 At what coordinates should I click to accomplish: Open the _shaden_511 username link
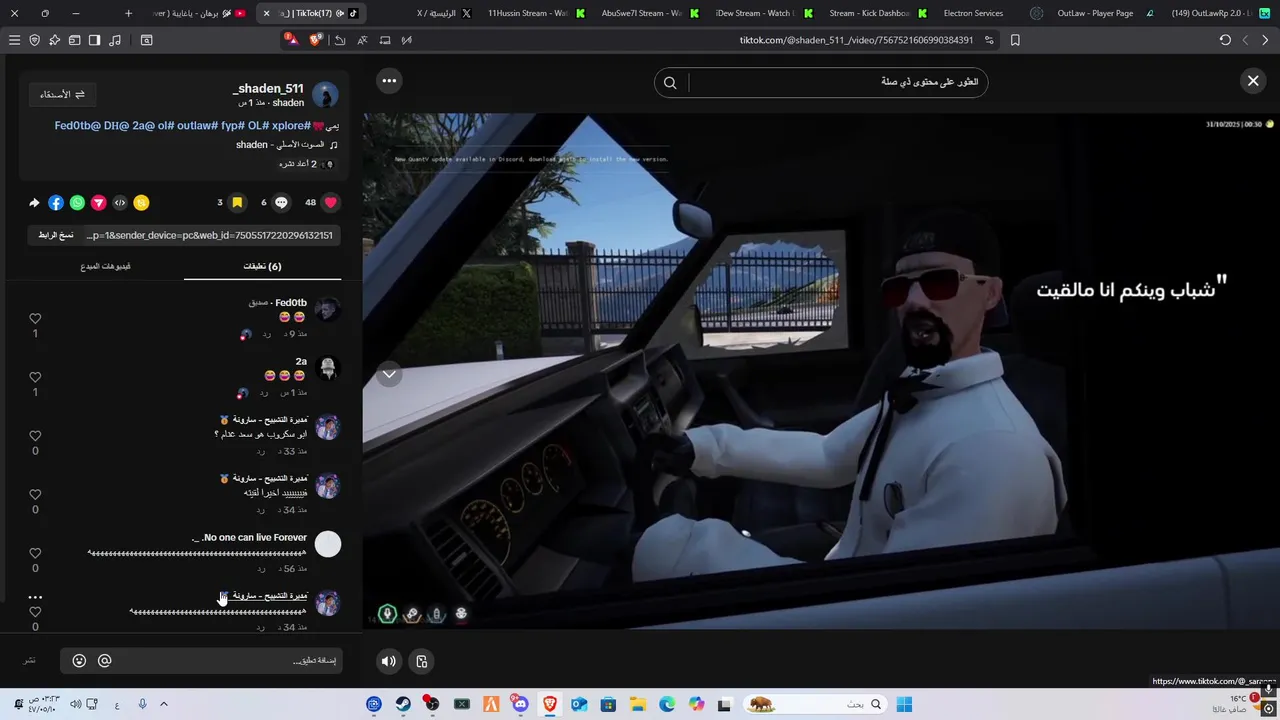(x=268, y=88)
